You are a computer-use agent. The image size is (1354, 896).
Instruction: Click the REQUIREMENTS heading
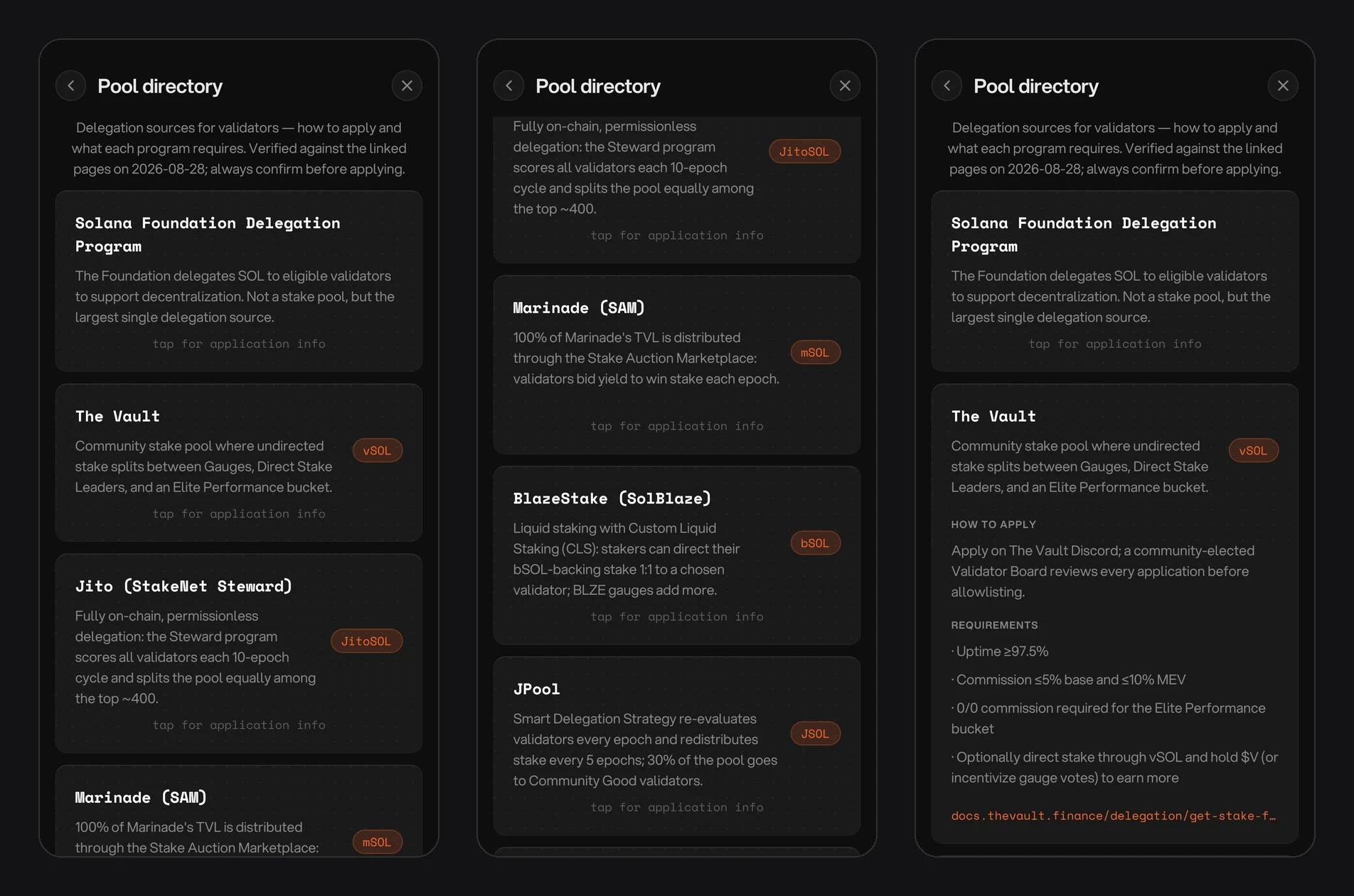[x=994, y=626]
